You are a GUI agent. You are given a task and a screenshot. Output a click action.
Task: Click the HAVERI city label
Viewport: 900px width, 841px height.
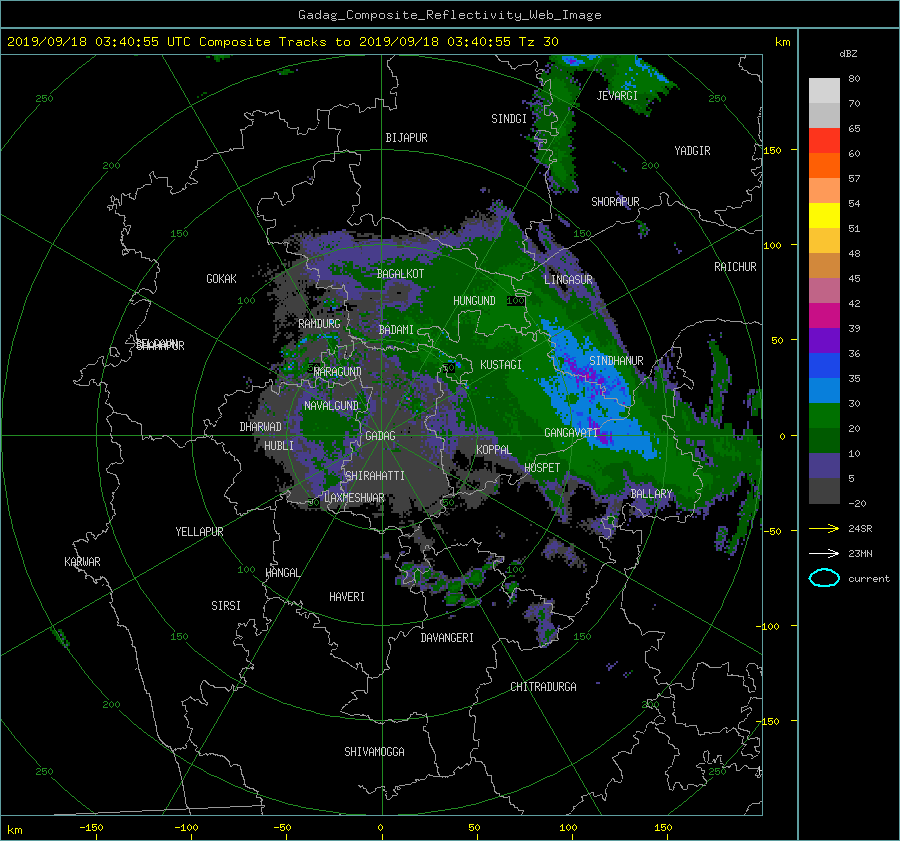pyautogui.click(x=347, y=597)
